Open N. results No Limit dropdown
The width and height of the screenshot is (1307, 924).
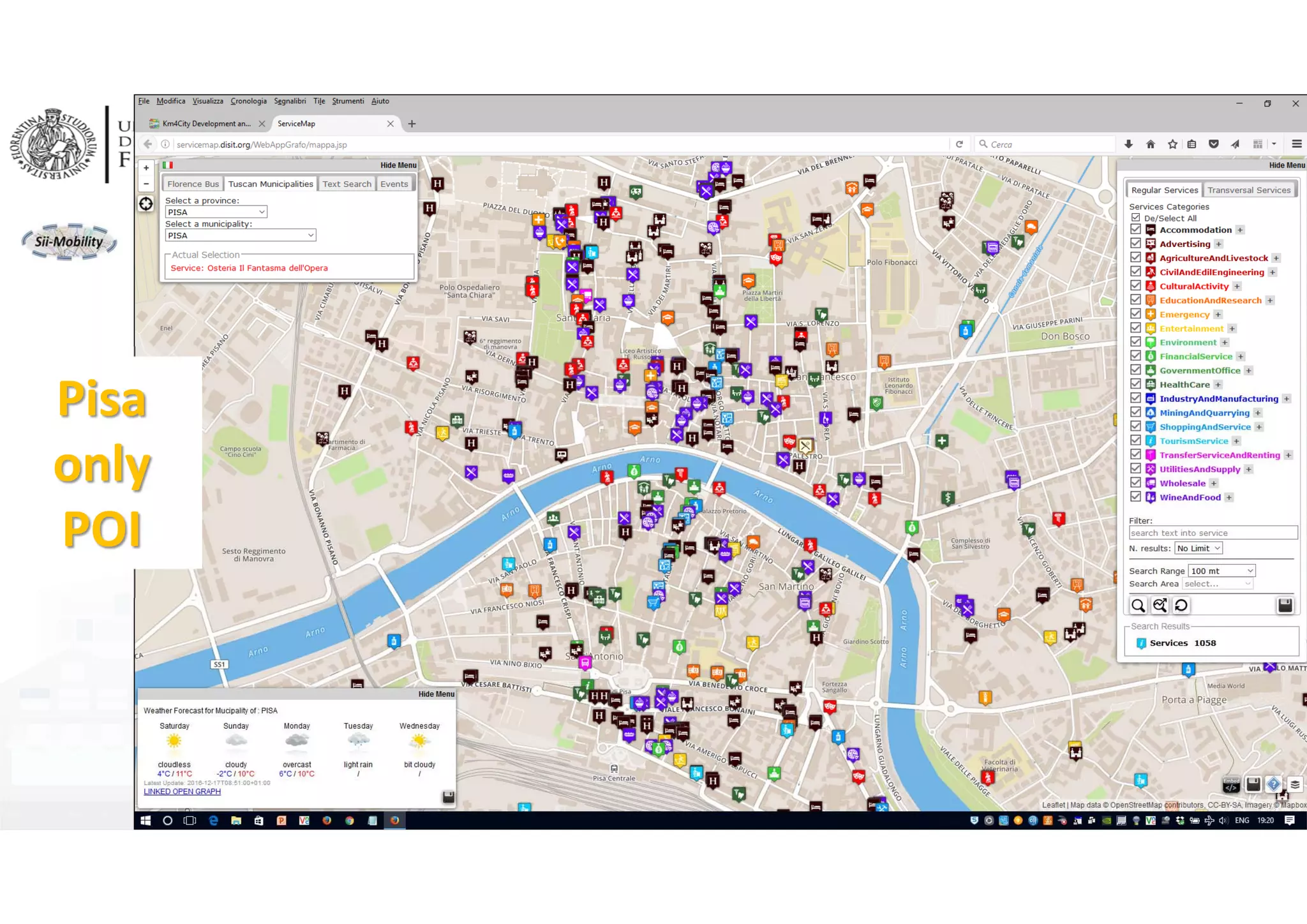(x=1199, y=548)
